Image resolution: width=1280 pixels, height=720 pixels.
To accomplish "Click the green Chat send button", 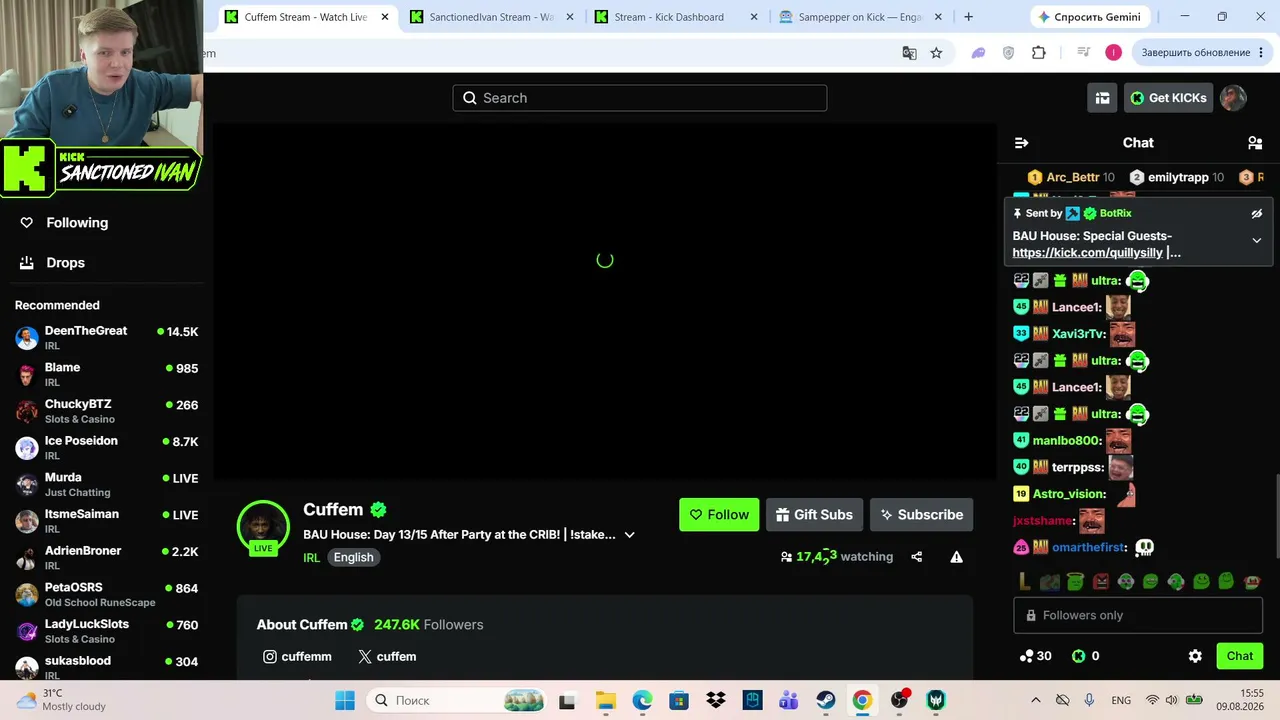I will (1240, 656).
